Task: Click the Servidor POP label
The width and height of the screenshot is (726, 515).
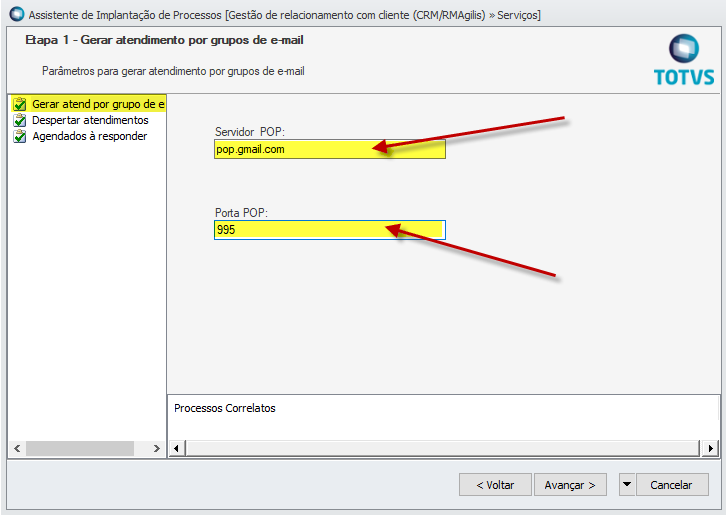Action: click(250, 132)
